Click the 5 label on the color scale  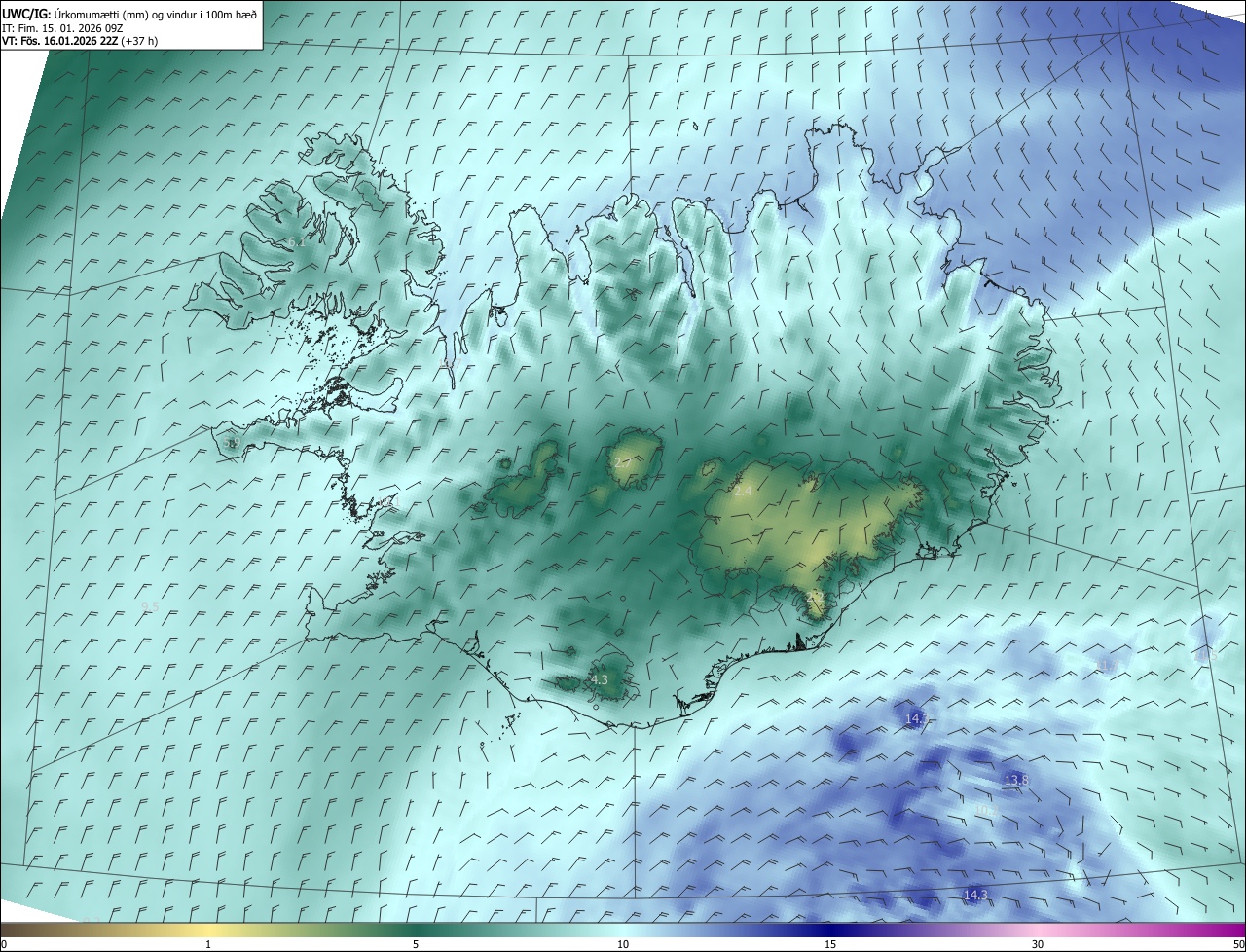pos(416,944)
